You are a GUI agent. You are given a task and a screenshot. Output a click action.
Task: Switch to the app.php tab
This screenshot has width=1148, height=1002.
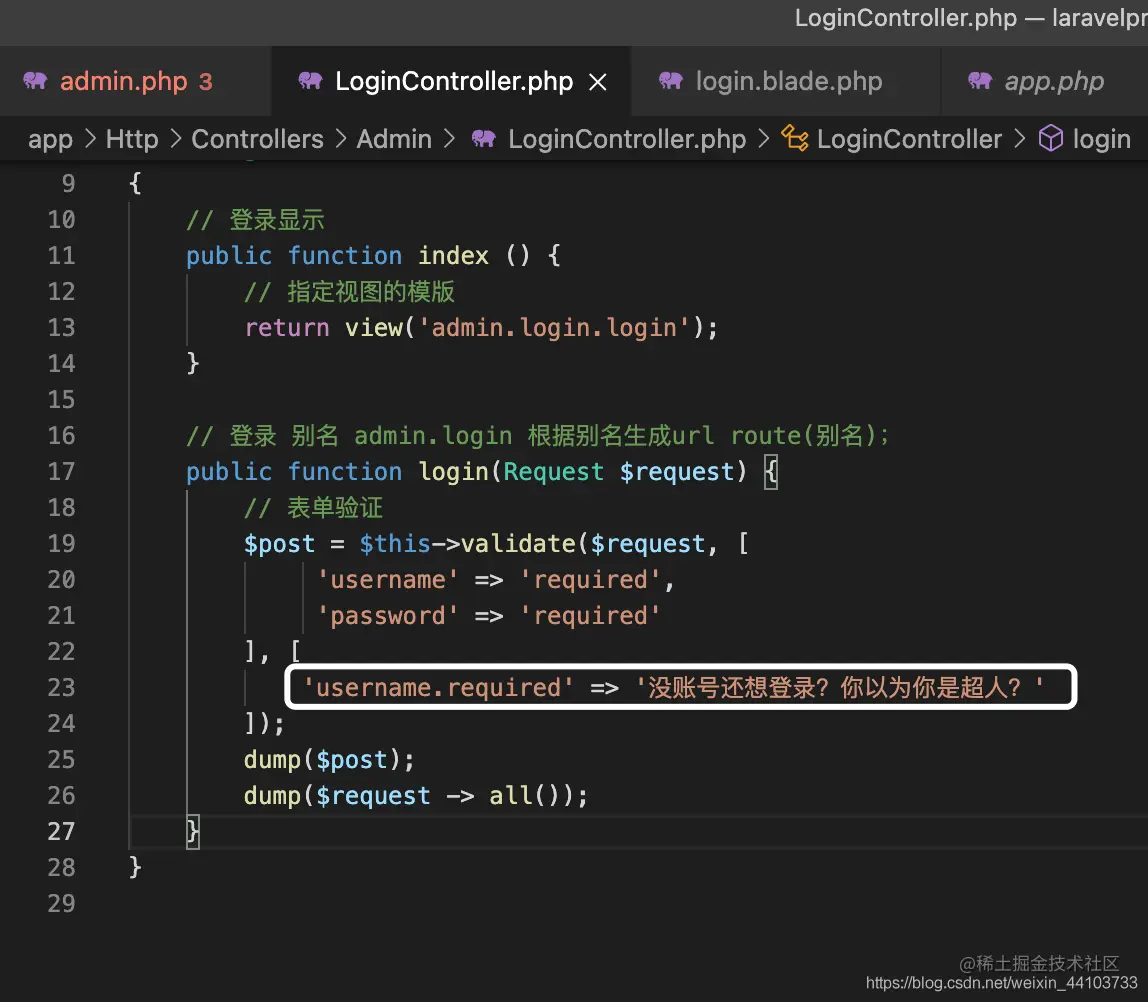click(1044, 81)
